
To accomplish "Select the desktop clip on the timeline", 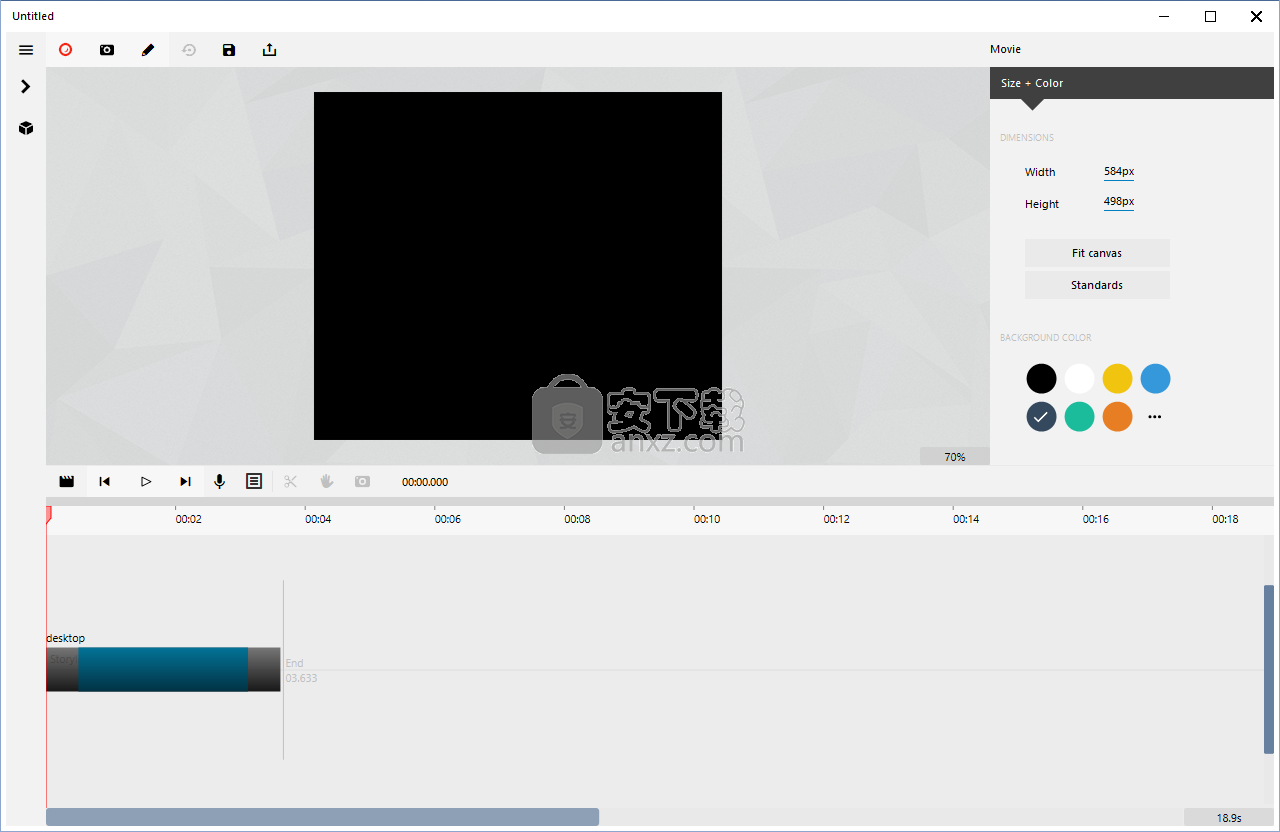I will click(x=163, y=669).
